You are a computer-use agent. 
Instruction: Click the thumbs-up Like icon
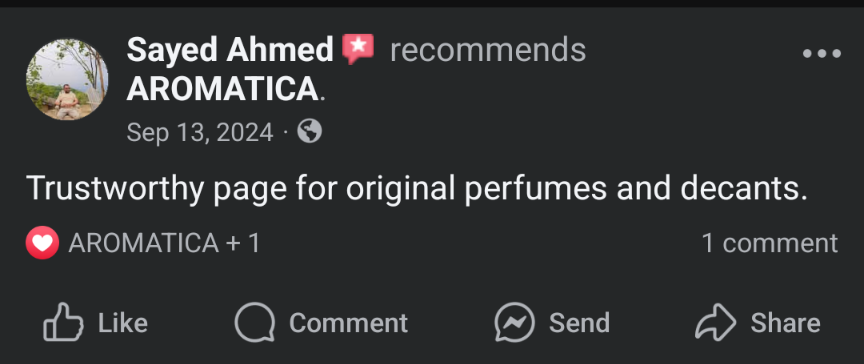(x=63, y=322)
